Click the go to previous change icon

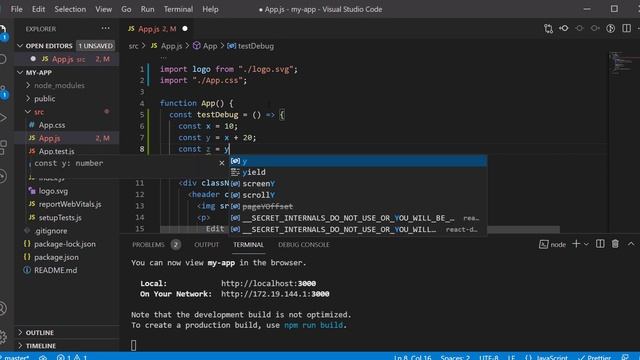(564, 28)
